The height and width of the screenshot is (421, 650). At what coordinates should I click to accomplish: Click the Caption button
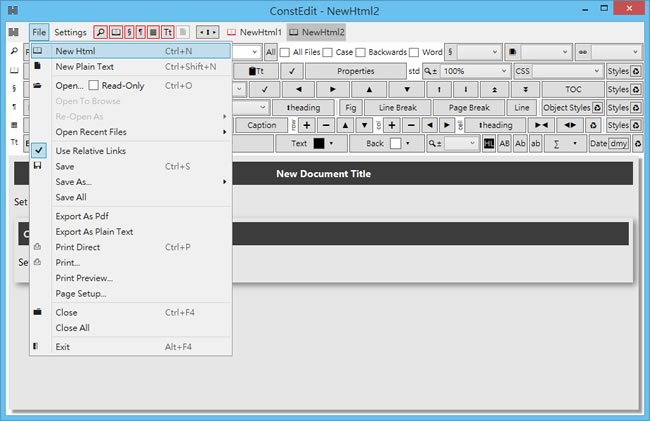pyautogui.click(x=261, y=125)
